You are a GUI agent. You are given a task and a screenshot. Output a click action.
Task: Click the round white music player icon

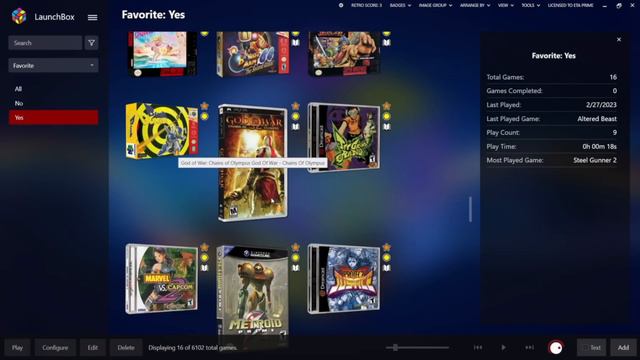pos(556,348)
